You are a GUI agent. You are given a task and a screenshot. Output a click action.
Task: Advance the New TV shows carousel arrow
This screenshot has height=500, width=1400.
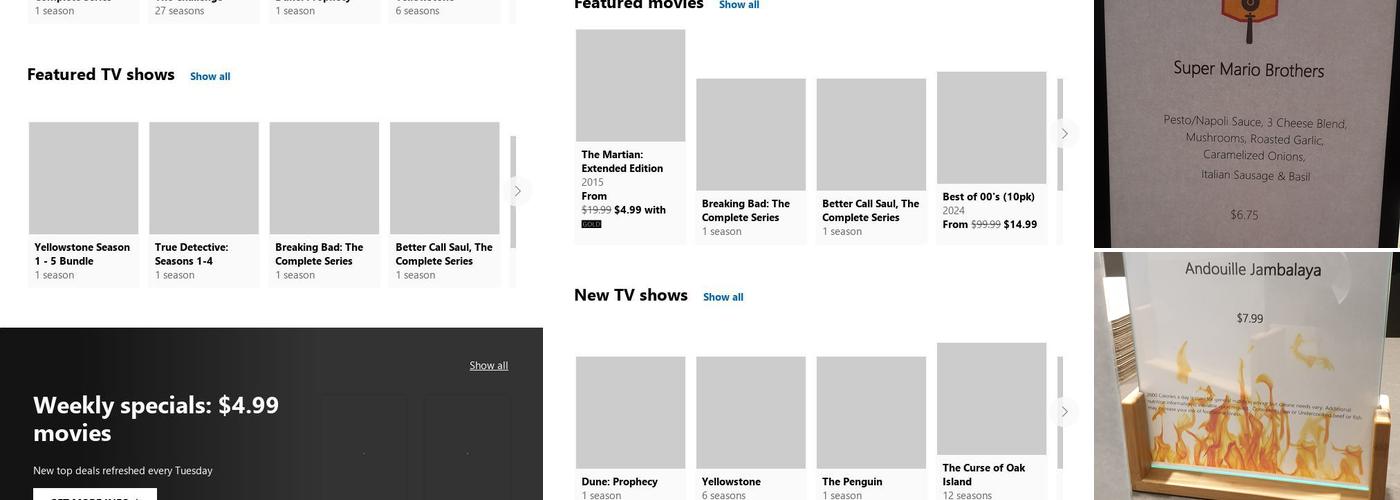[x=1064, y=412]
